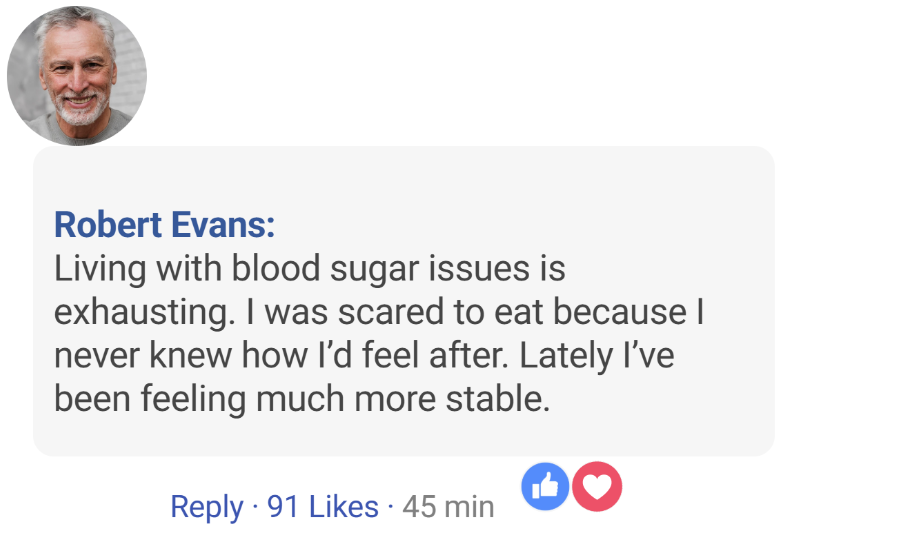Screen dimensions: 914x544
Task: Reply to Robert Evans' comment
Action: [206, 507]
